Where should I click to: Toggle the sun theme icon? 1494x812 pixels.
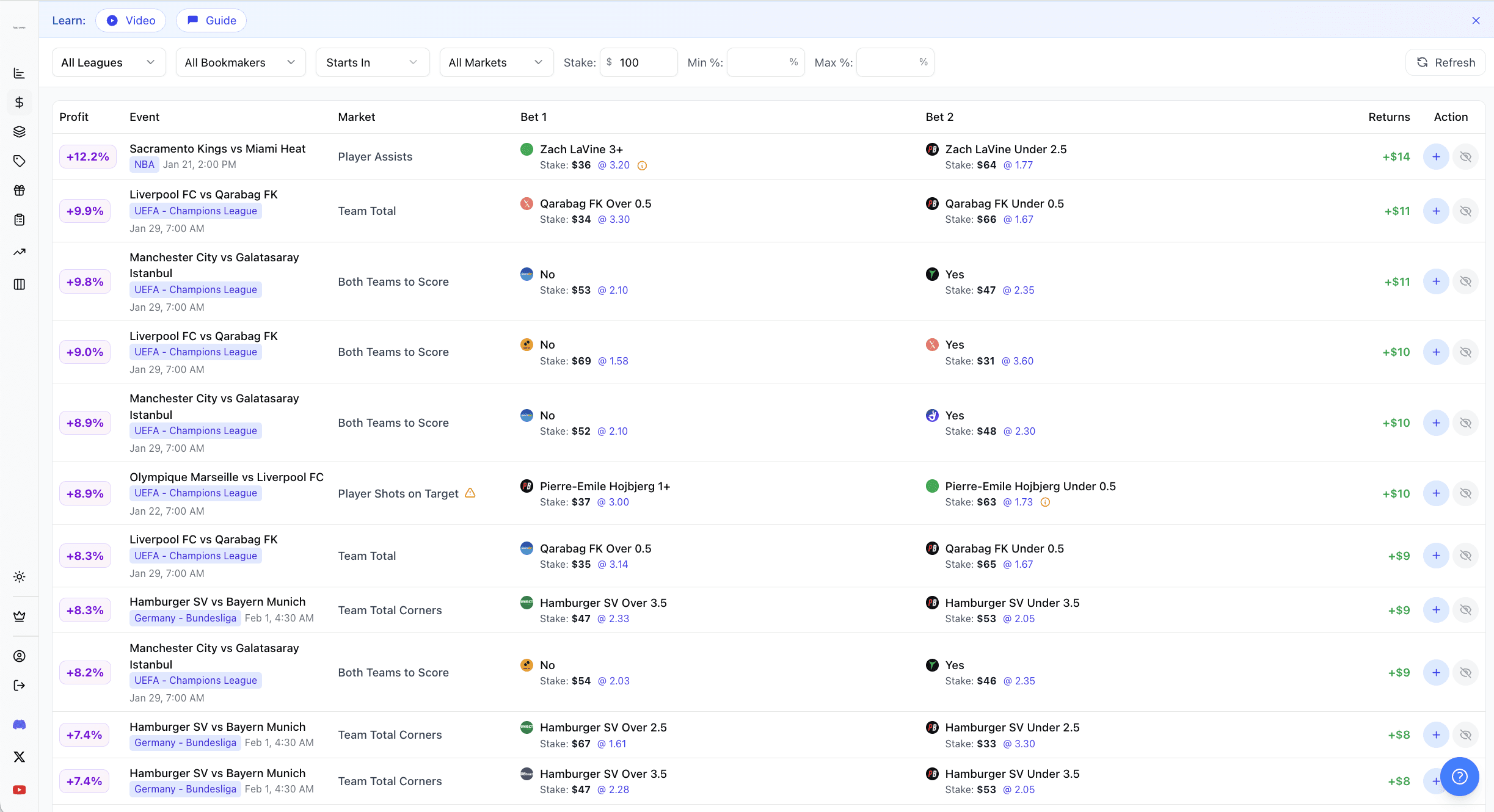click(20, 577)
